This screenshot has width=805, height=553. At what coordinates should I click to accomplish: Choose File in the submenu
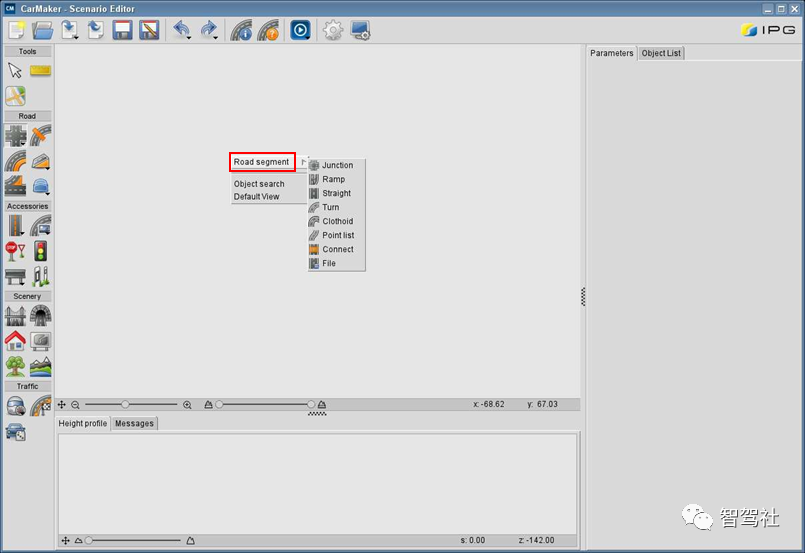(x=337, y=263)
